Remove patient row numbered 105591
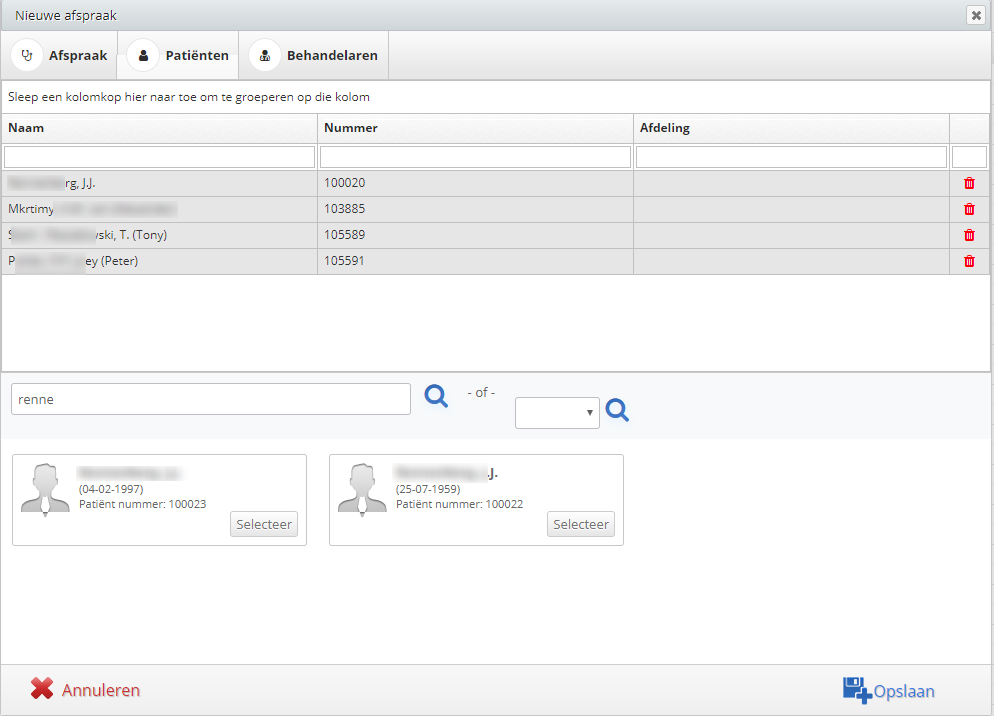Viewport: 994px width, 716px height. pyautogui.click(x=969, y=261)
